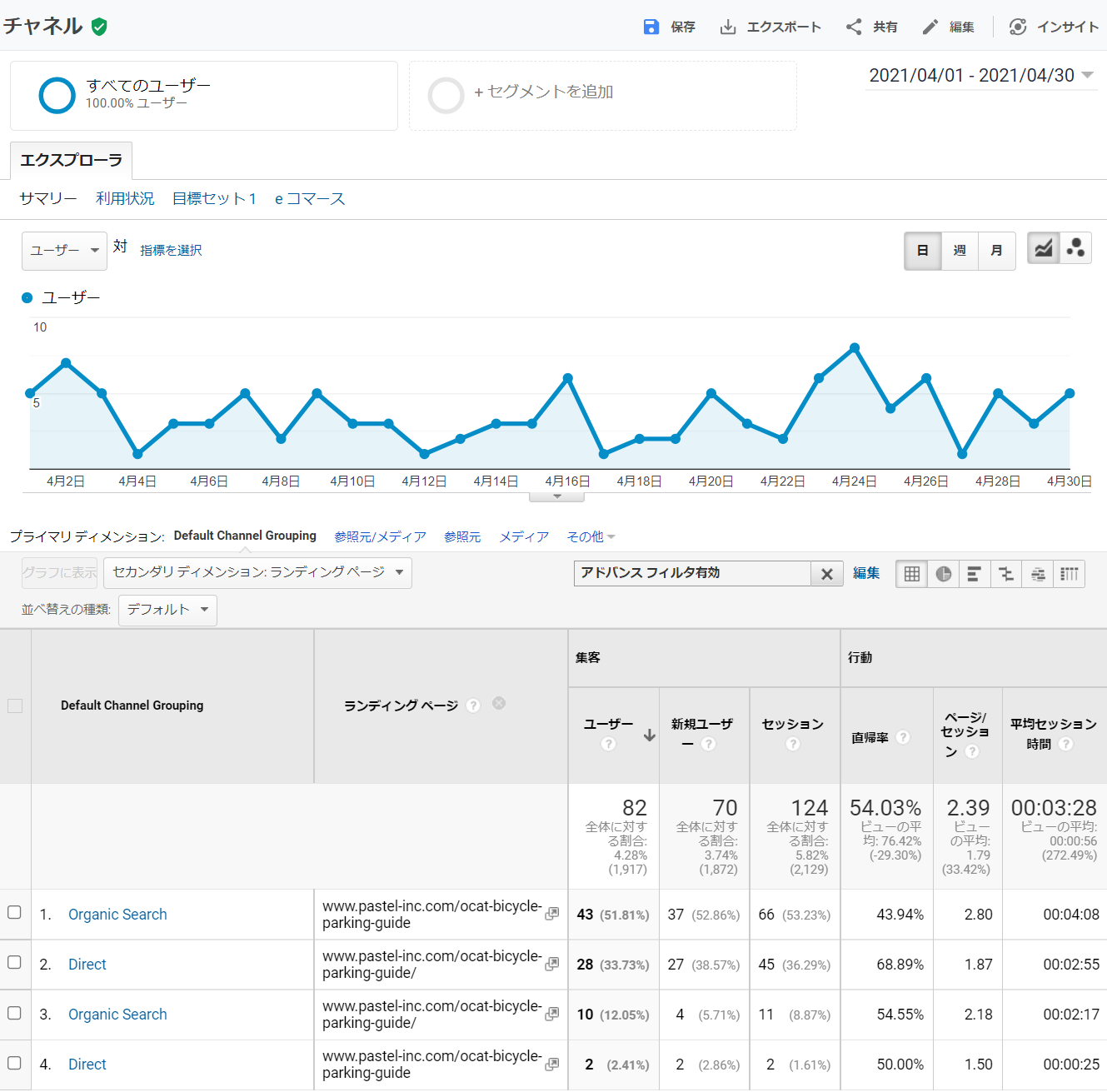
Task: Switch to 利用状況 subtab
Action: [125, 198]
